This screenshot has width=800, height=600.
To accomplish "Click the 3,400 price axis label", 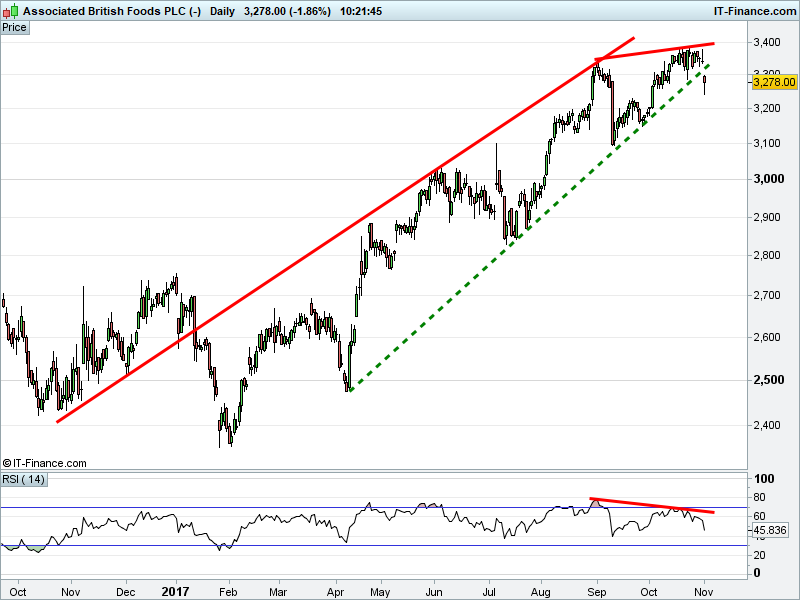I will [x=767, y=42].
